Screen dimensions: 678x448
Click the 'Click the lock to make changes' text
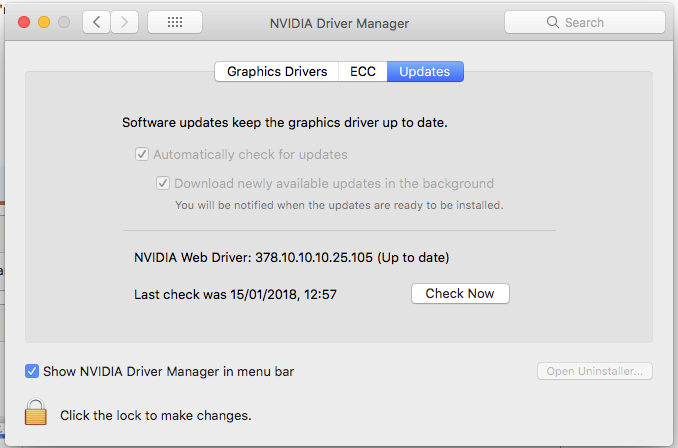point(156,416)
